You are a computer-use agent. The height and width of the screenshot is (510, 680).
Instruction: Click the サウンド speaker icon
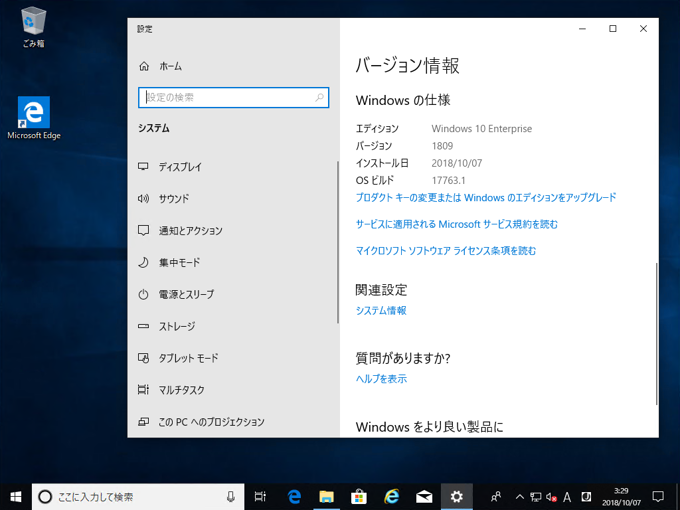coord(143,199)
